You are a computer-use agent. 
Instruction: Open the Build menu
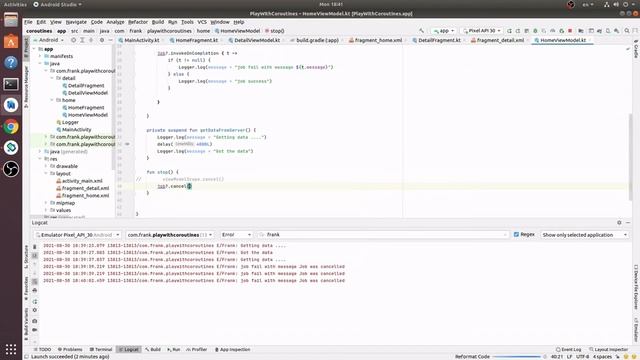158,22
